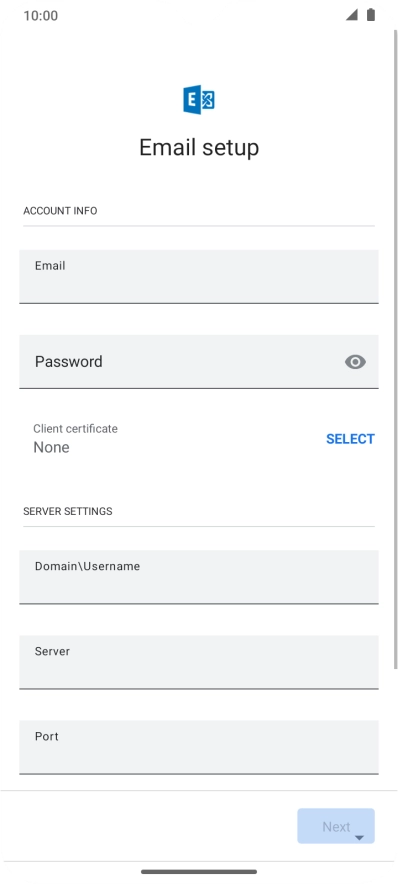398x884 pixels.
Task: Toggle password visibility eye icon
Action: coord(355,362)
